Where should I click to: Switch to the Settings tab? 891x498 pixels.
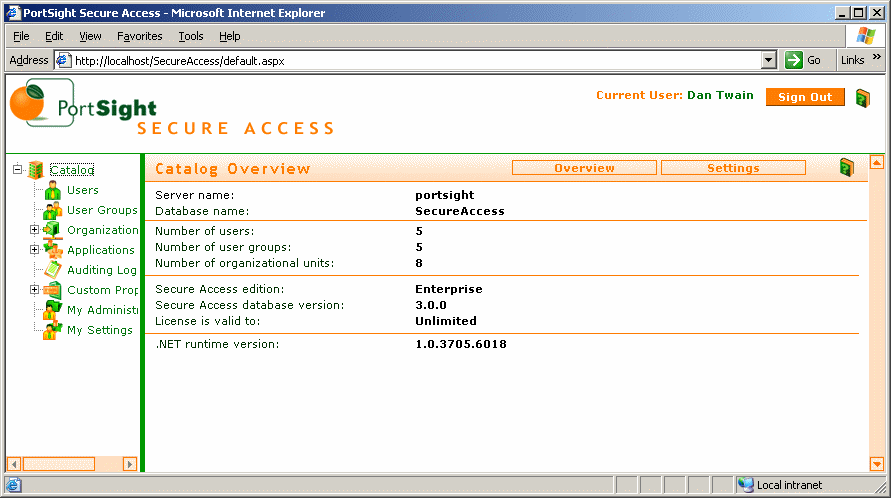pos(733,168)
